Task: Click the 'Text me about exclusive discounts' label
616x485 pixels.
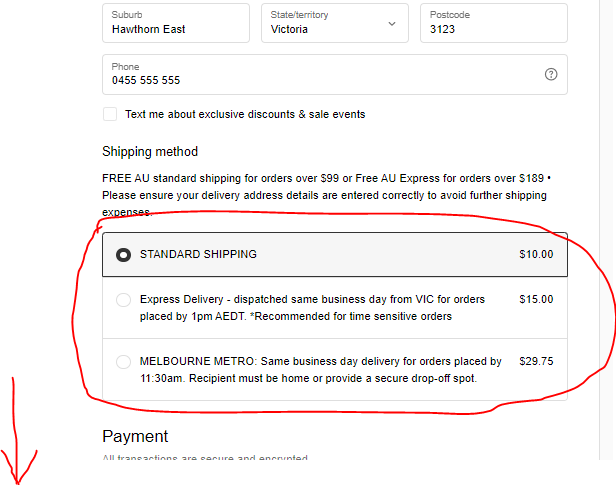Action: pyautogui.click(x=245, y=114)
